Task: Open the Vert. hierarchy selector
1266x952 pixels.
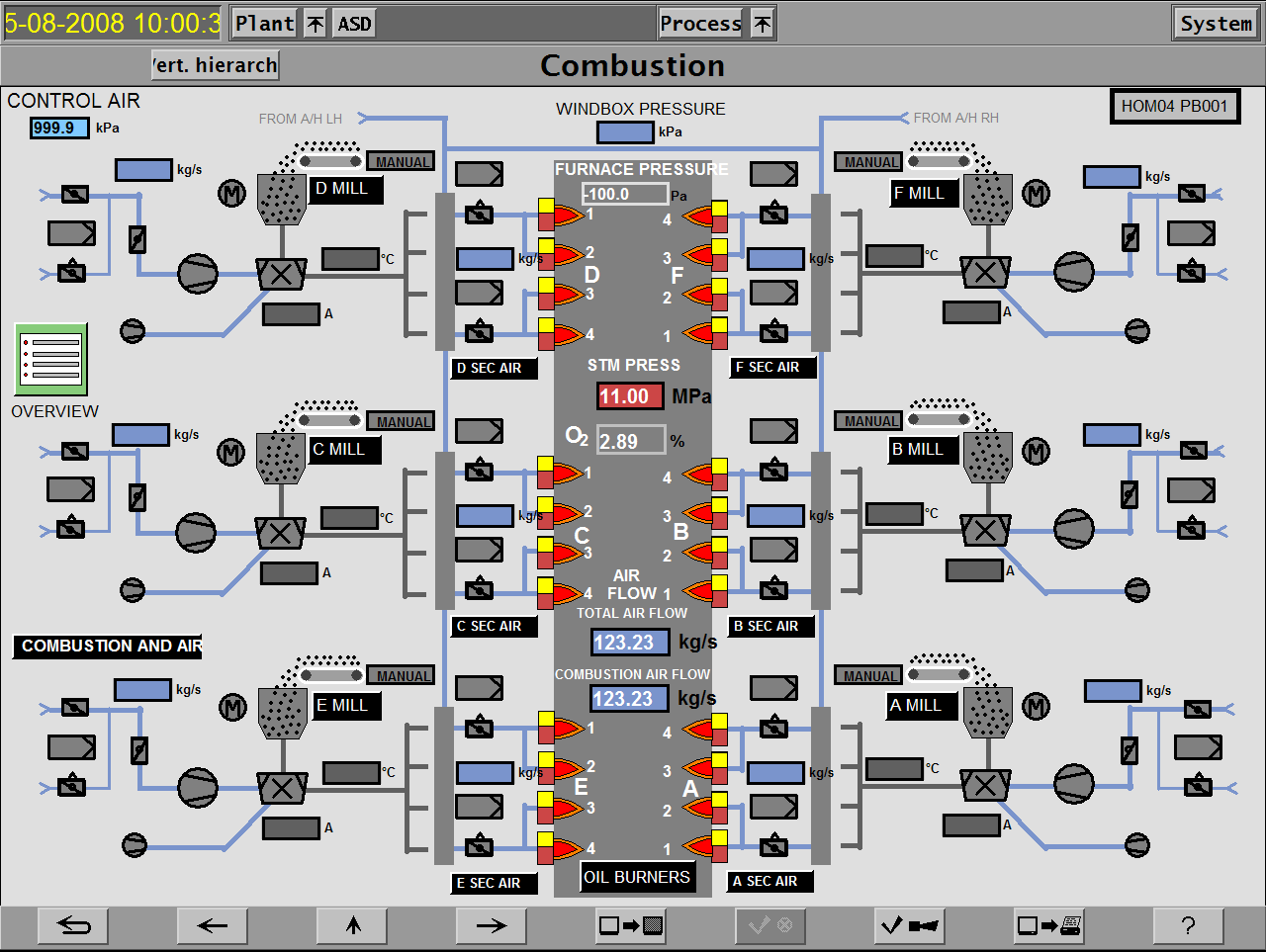Action: 216,65
